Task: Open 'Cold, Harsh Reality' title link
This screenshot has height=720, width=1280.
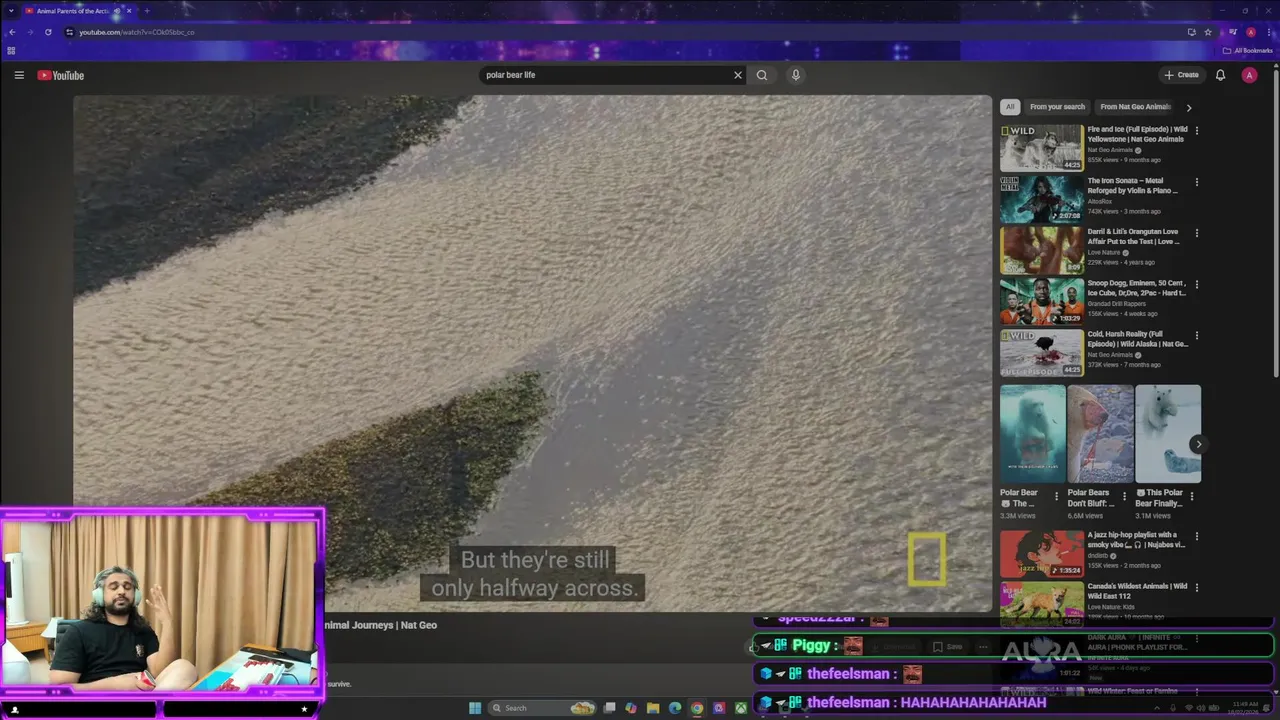Action: pos(1137,339)
